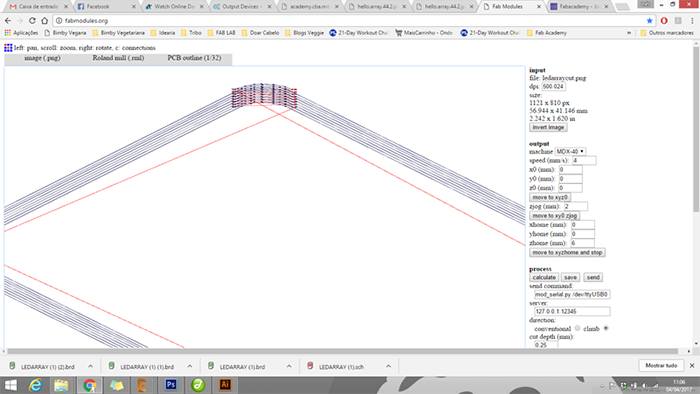Open the Bimby Vegana bookmark
Viewport: 700px width, 394px height.
click(65, 33)
